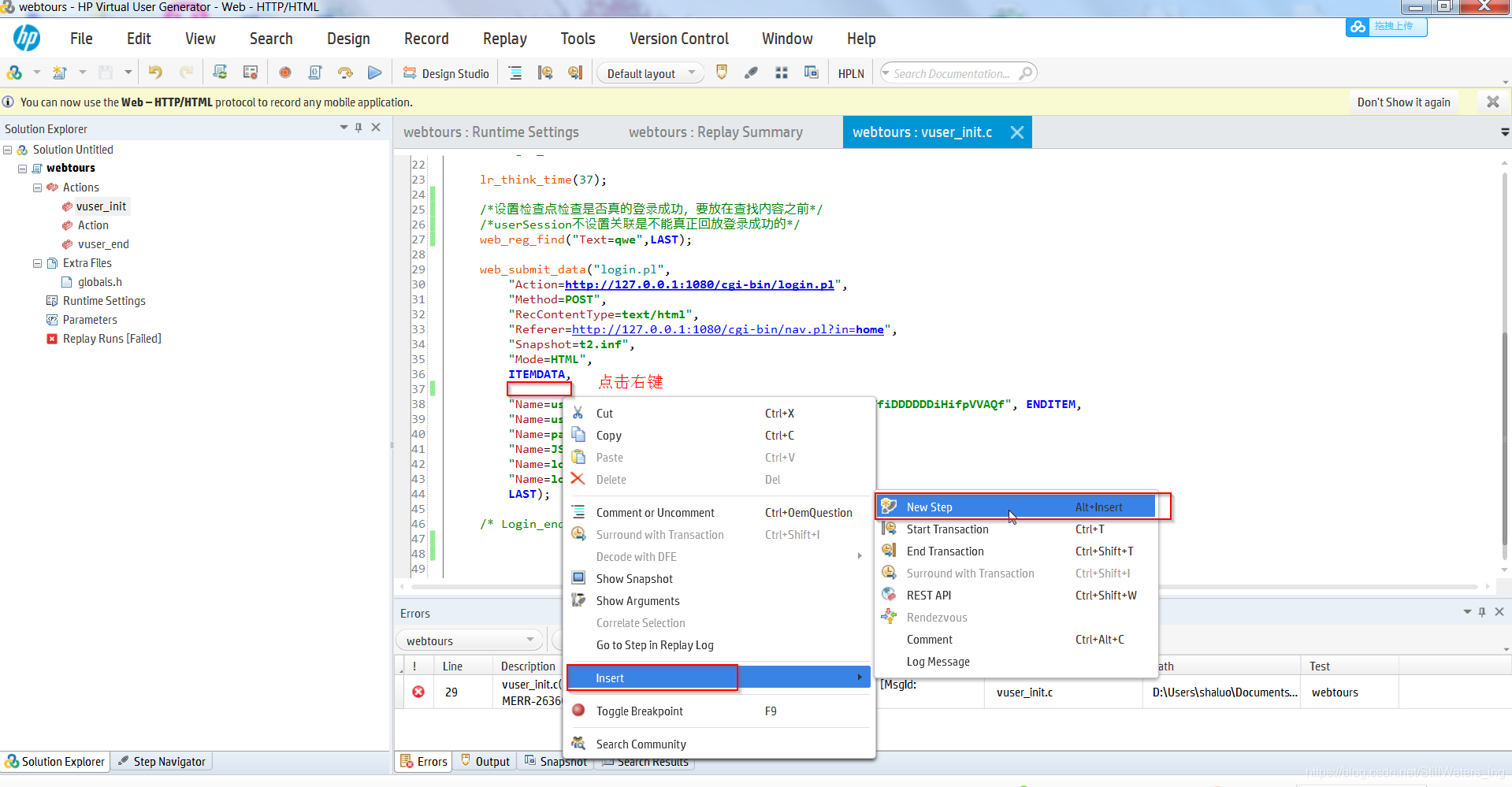This screenshot has height=787, width=1512.
Task: Open the Tools menu
Action: (578, 39)
